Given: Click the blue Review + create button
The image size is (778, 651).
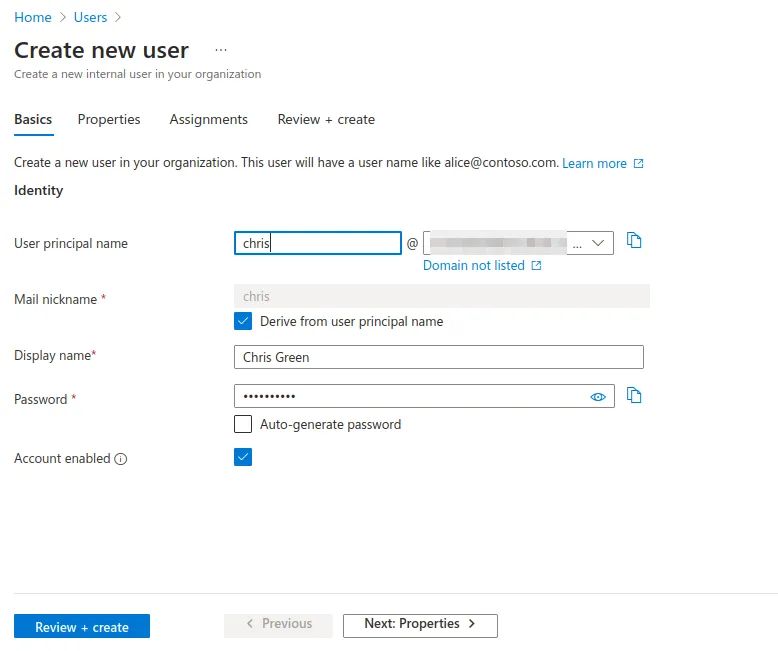Looking at the screenshot, I should point(82,627).
